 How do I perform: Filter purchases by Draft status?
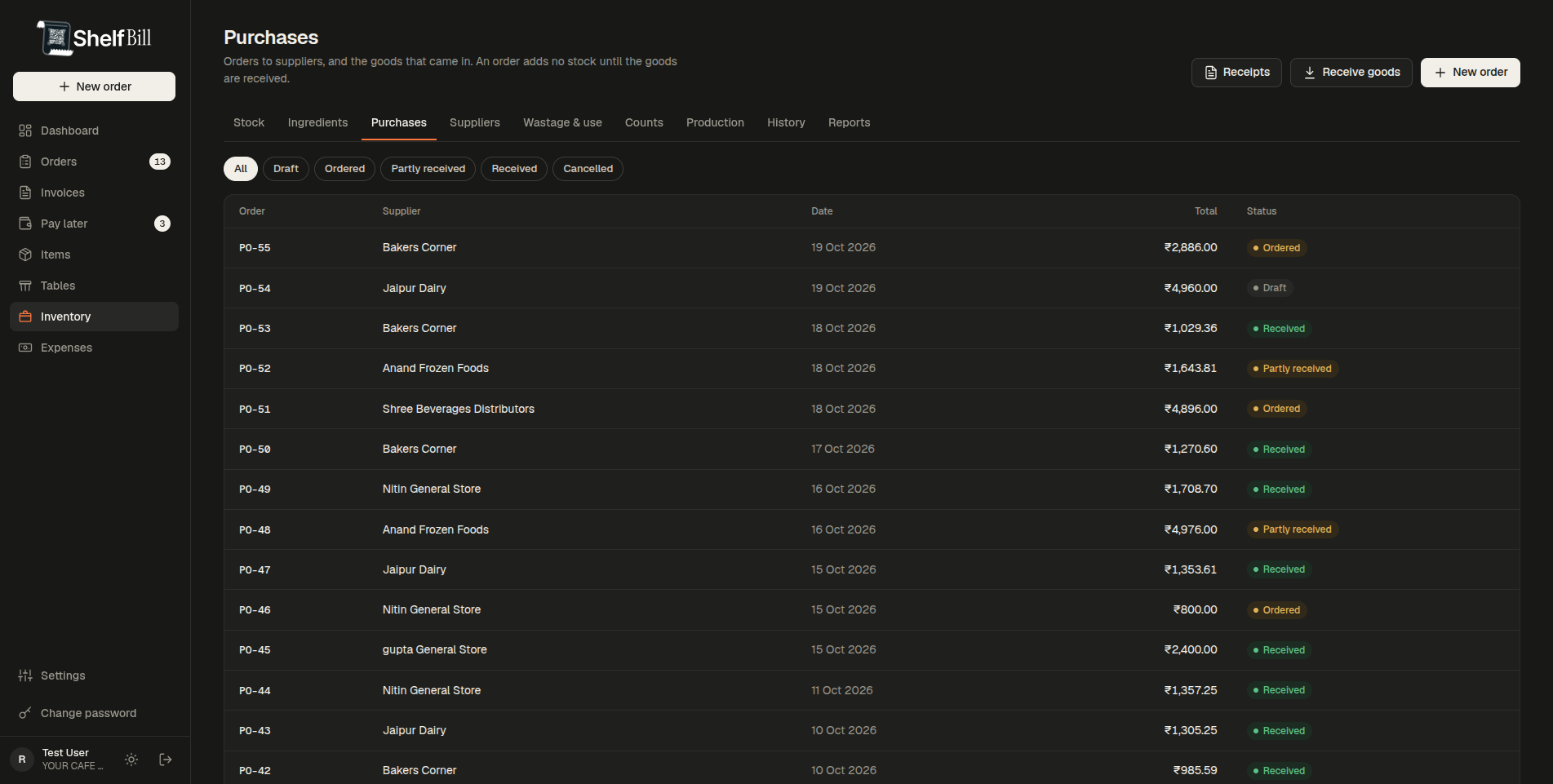coord(286,169)
